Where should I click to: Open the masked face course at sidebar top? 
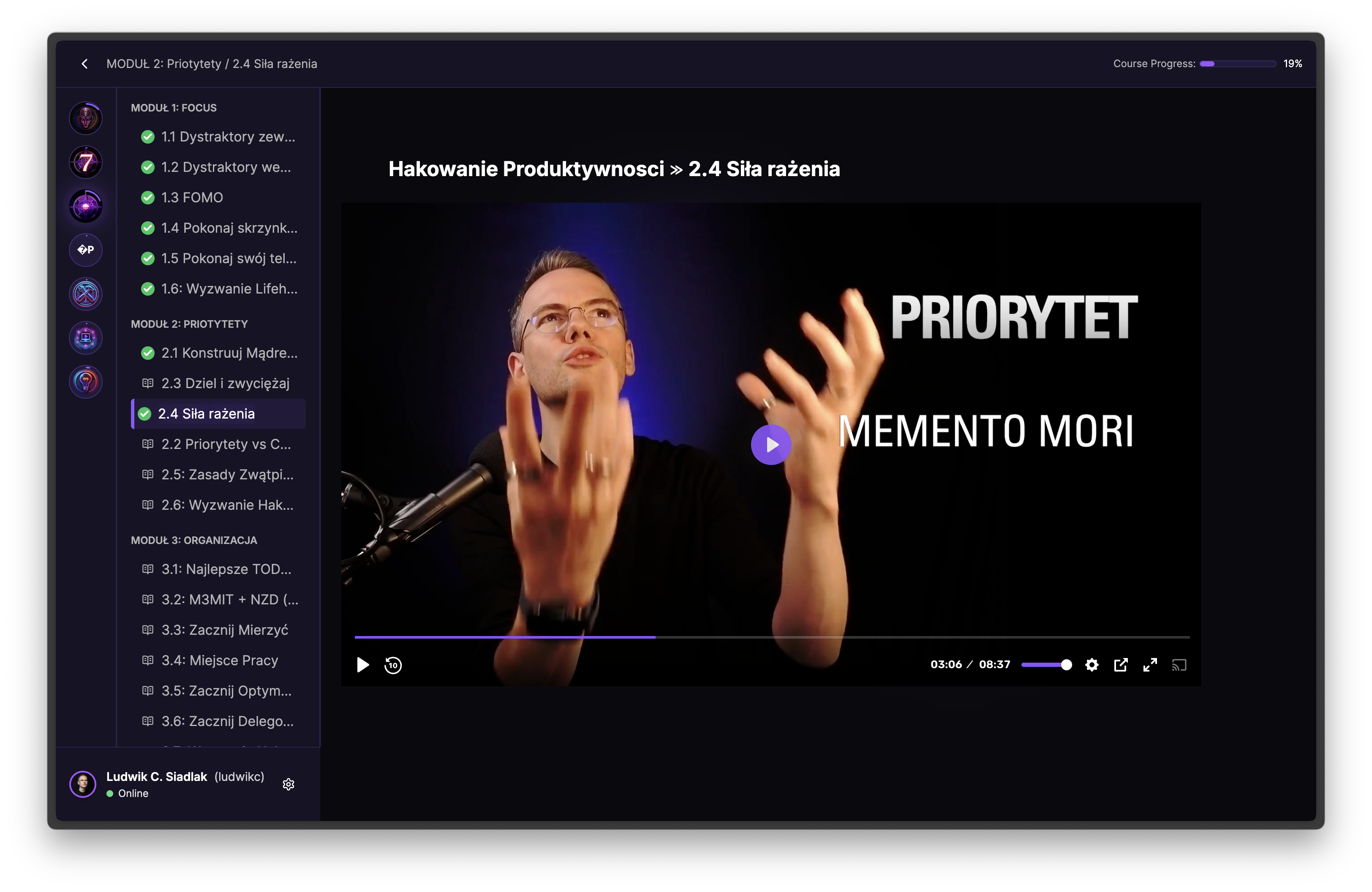[85, 118]
